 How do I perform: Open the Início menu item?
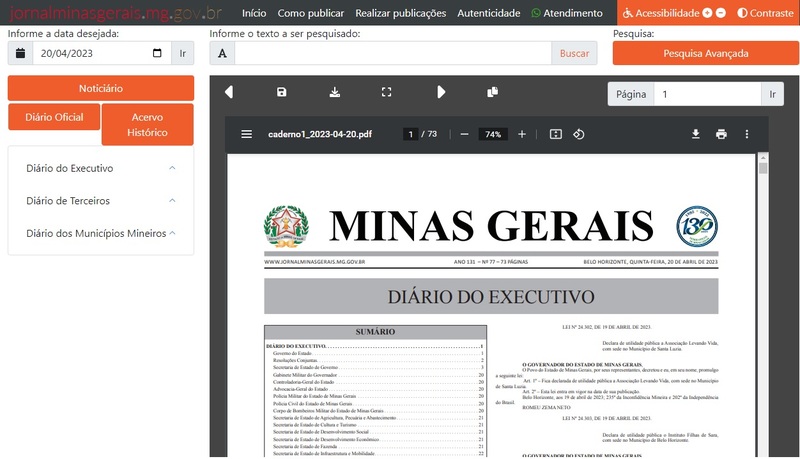[x=254, y=13]
